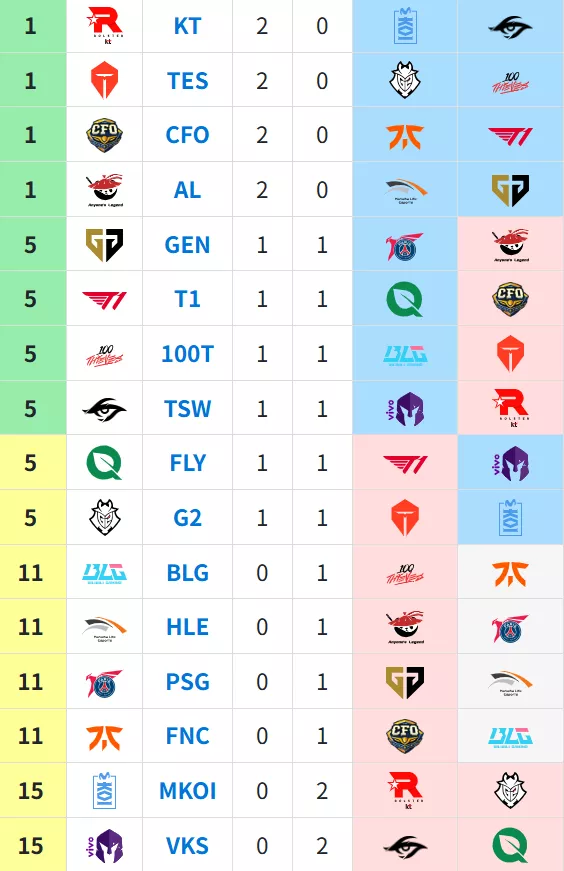Open the TSW team name link
Viewport: 564px width, 871px height.
187,409
